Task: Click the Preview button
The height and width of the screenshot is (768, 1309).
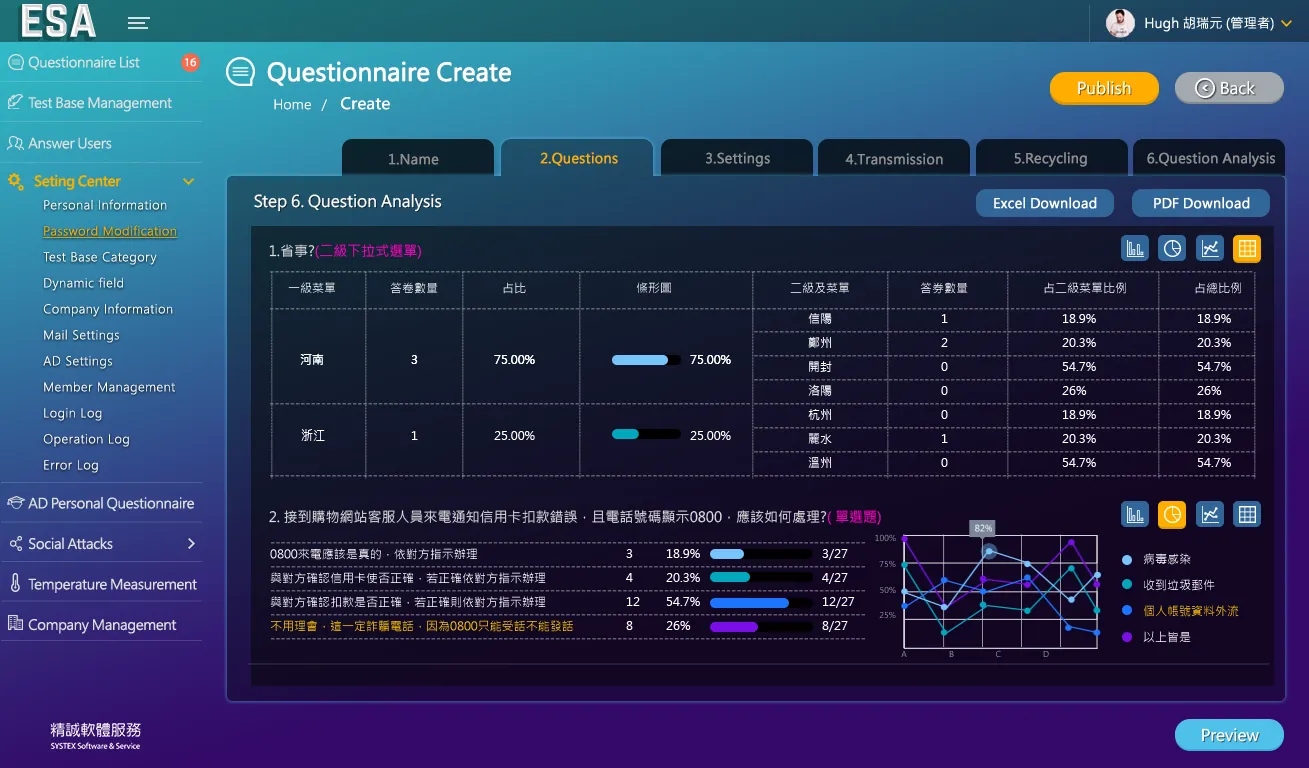Action: [x=1229, y=735]
